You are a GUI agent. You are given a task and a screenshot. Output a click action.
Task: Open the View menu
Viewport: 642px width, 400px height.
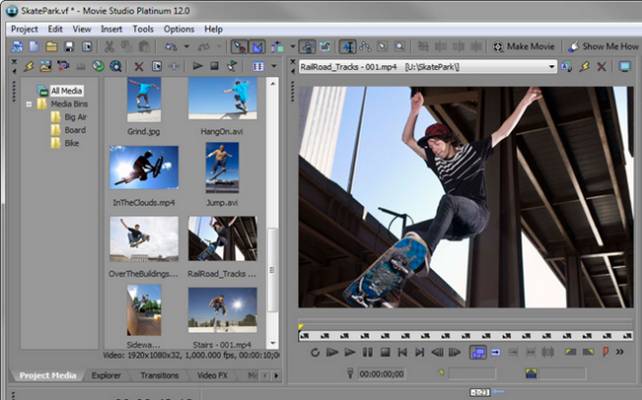coord(82,29)
